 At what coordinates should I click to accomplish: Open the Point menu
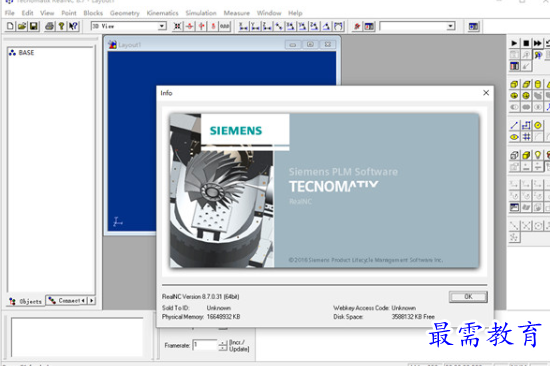[69, 13]
